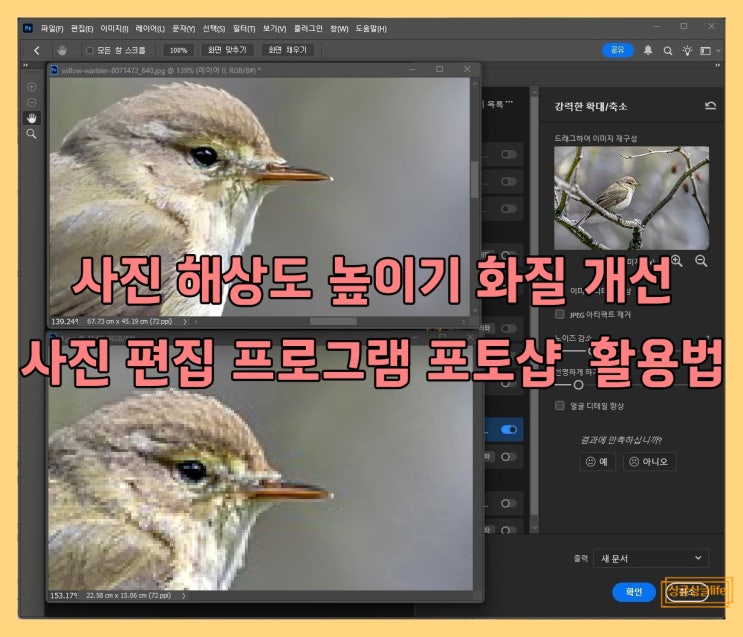743x637 pixels.
Task: Click the 22.58 cm x 15.06 cm status text
Action: click(128, 595)
